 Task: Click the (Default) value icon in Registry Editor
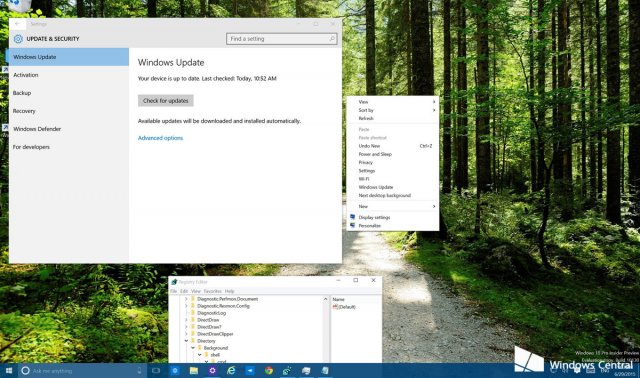click(335, 307)
